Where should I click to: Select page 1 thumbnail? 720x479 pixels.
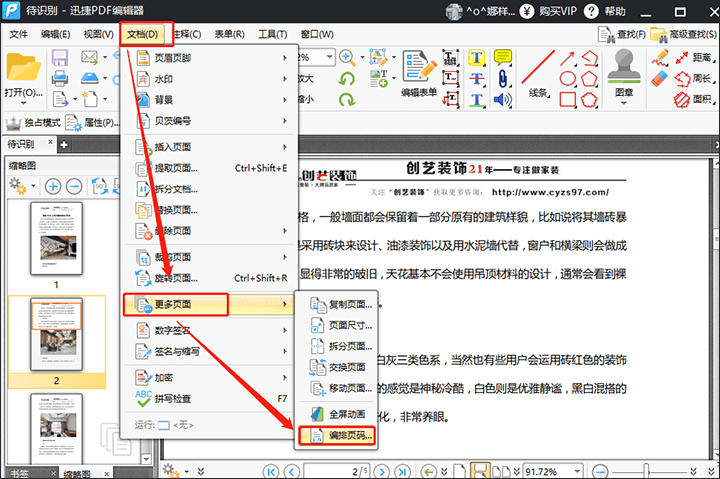click(x=56, y=240)
